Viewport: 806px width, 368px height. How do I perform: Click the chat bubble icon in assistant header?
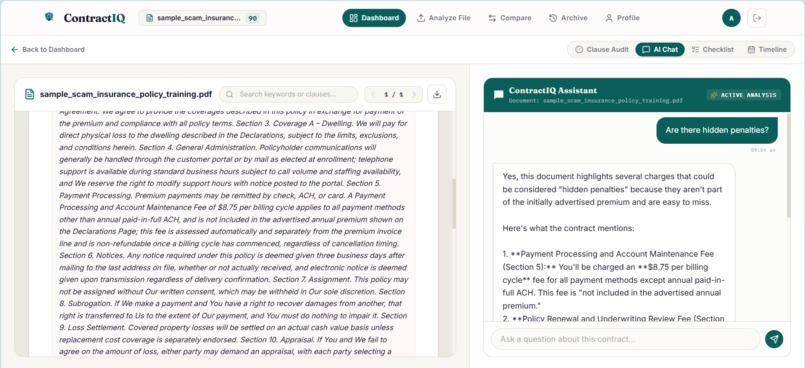click(499, 95)
